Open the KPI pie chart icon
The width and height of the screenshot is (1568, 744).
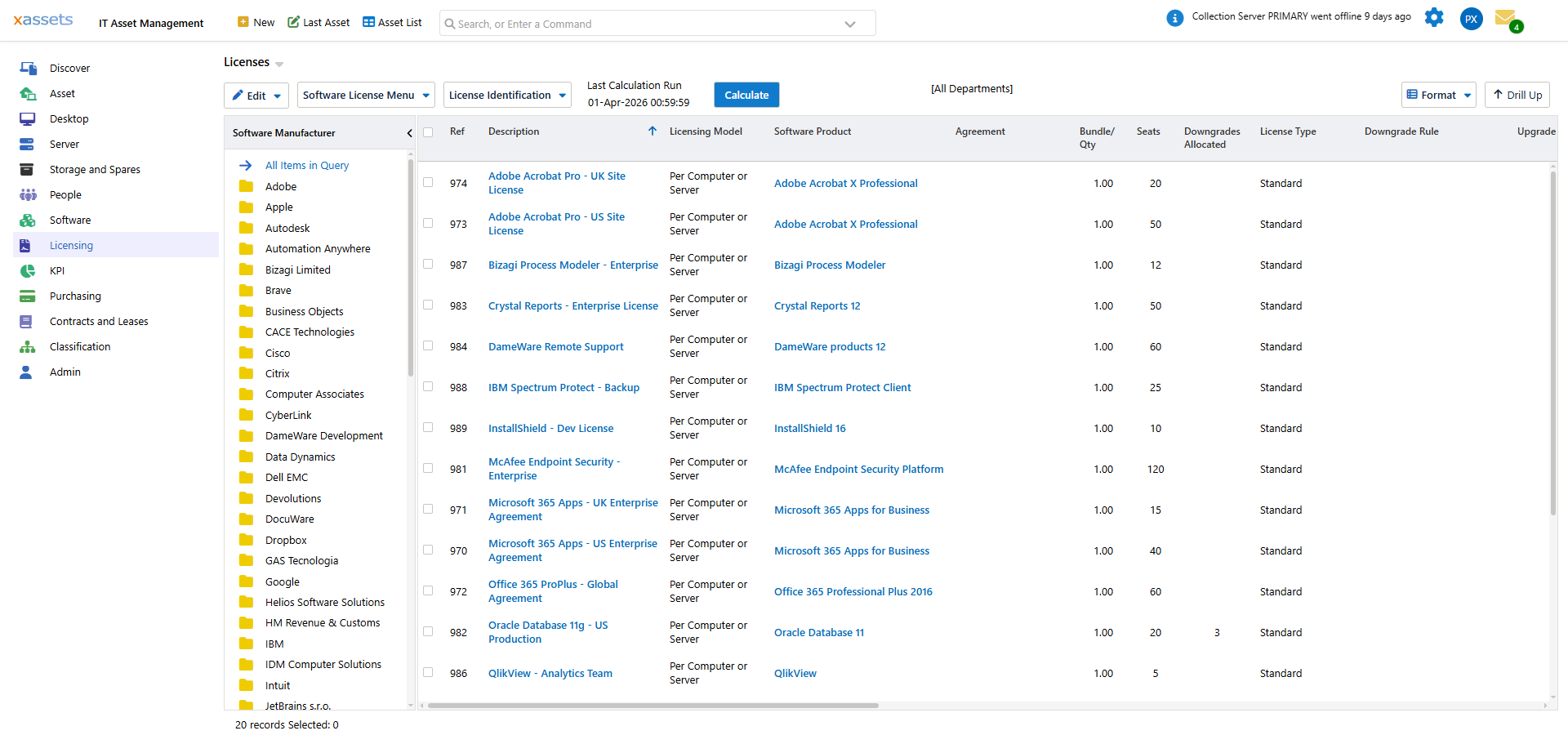[x=28, y=271]
